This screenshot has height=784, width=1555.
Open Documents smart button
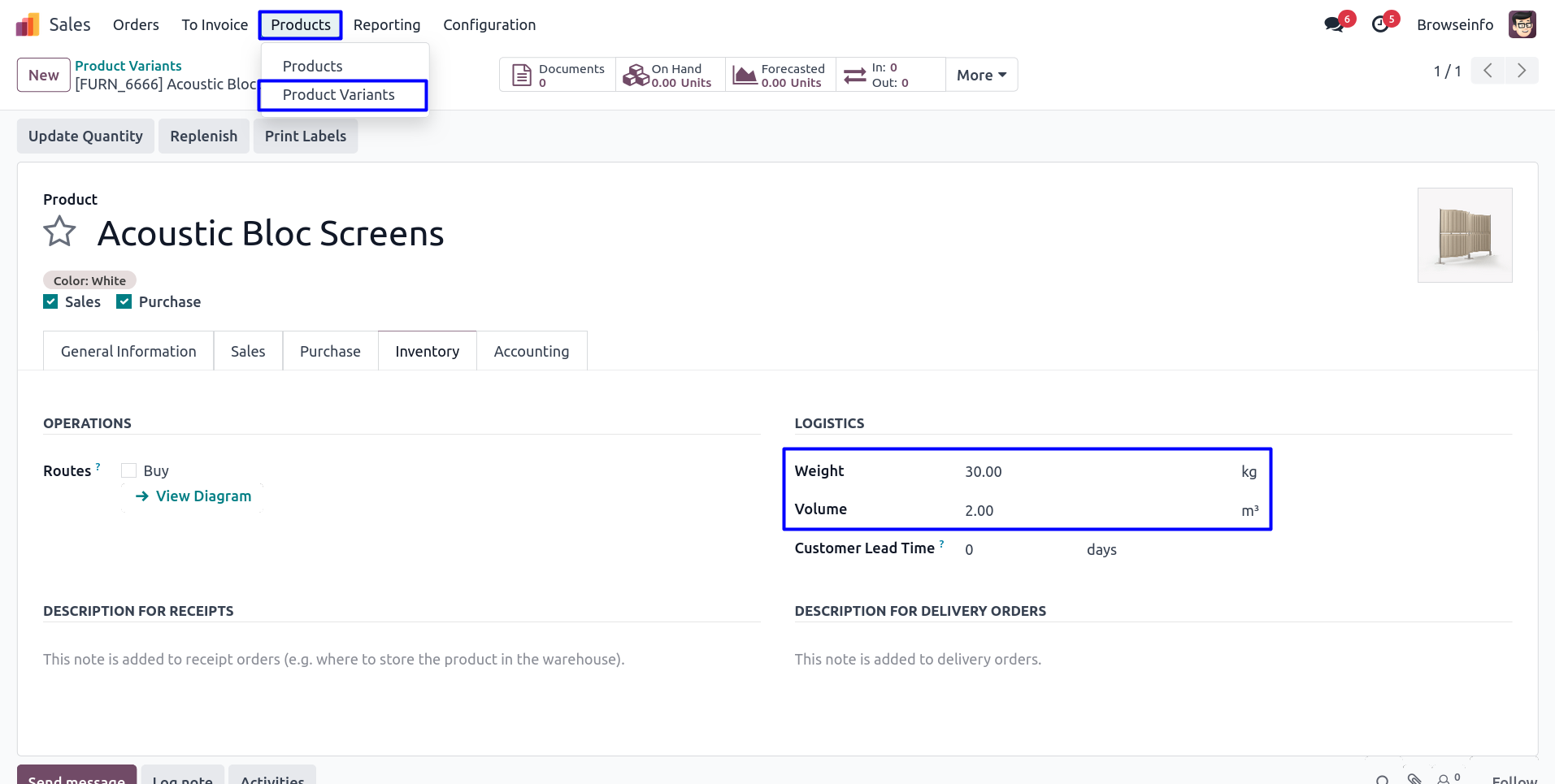[558, 75]
